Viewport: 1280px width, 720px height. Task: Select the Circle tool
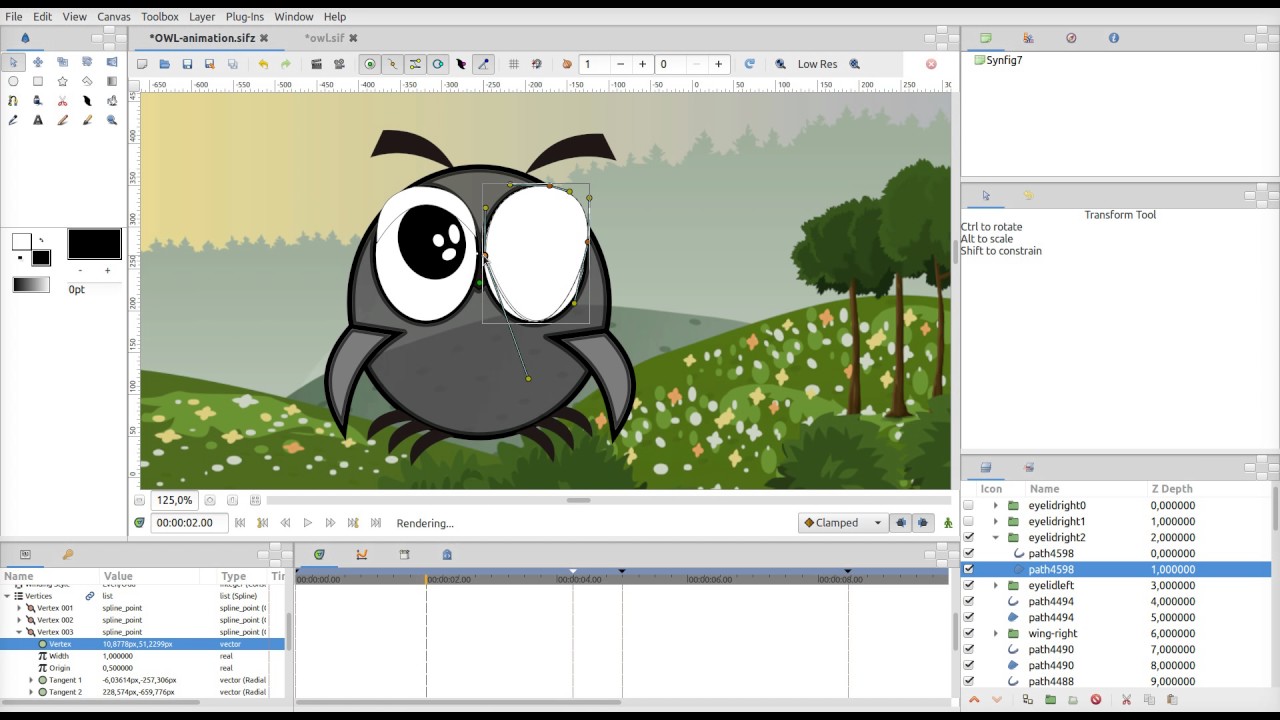coord(13,81)
